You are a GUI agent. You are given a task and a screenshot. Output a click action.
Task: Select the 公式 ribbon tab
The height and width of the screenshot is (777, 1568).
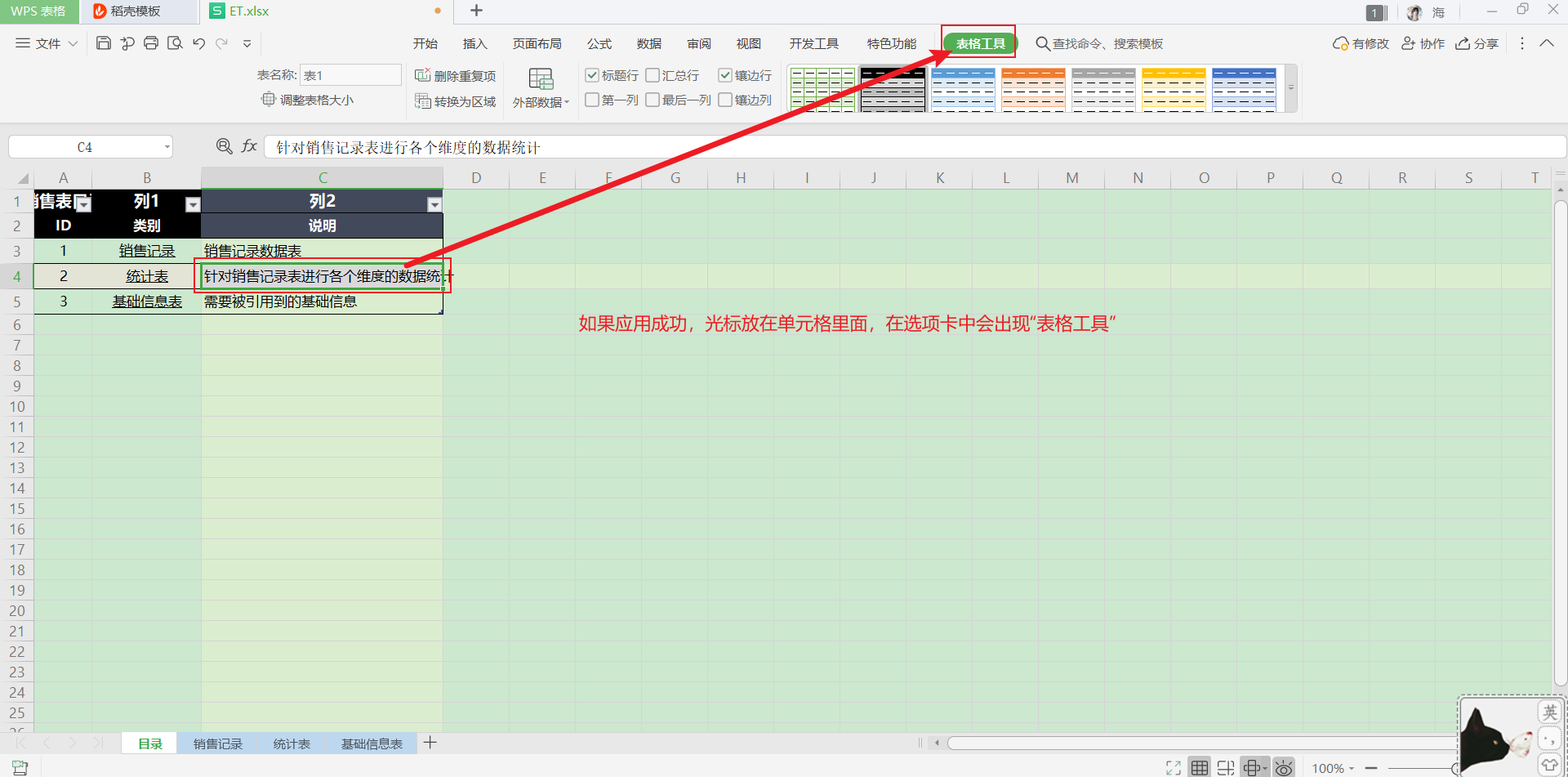(599, 43)
